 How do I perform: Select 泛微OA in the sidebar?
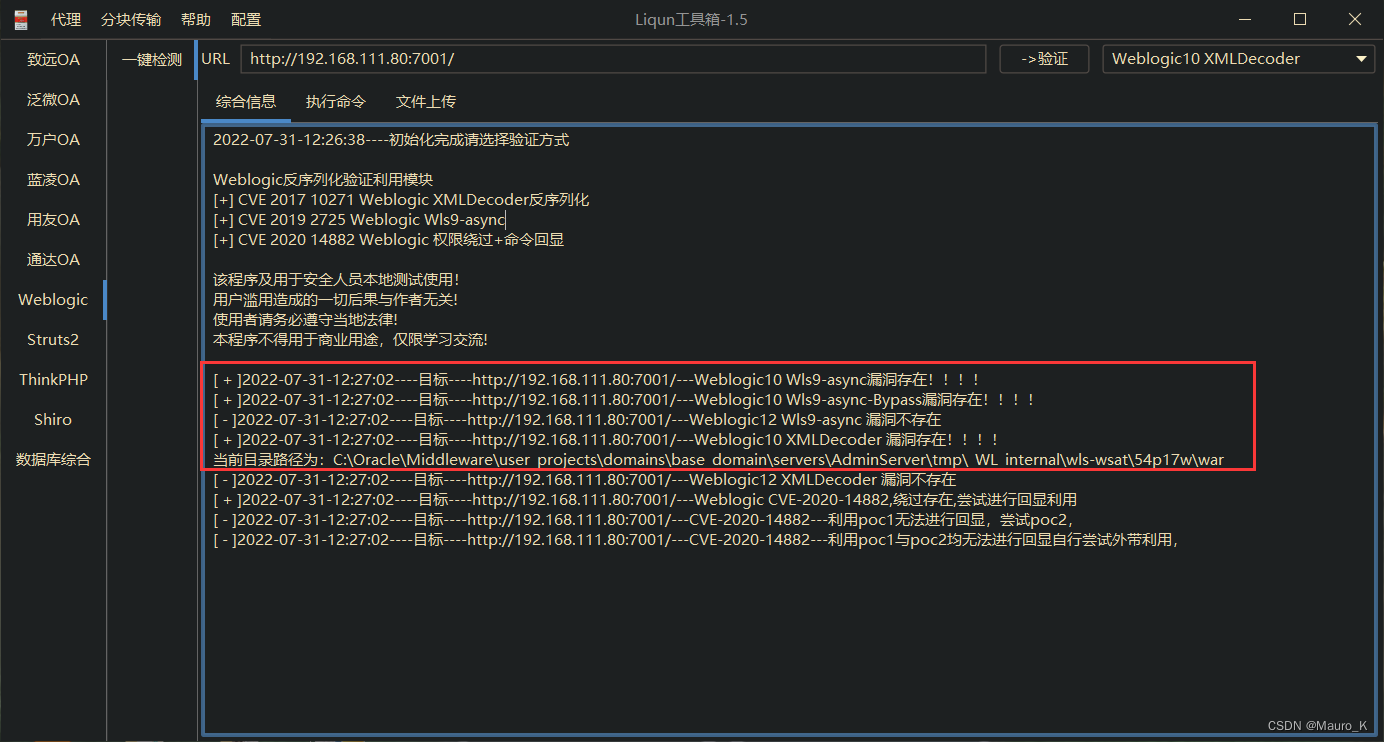(x=53, y=100)
